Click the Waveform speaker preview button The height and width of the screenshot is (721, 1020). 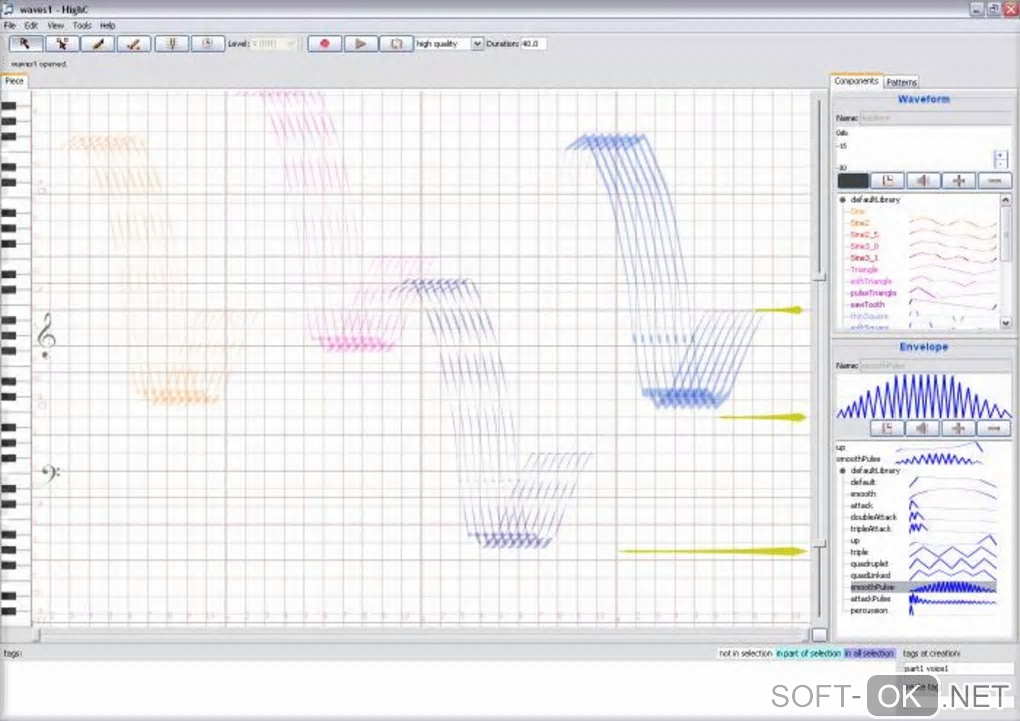924,181
